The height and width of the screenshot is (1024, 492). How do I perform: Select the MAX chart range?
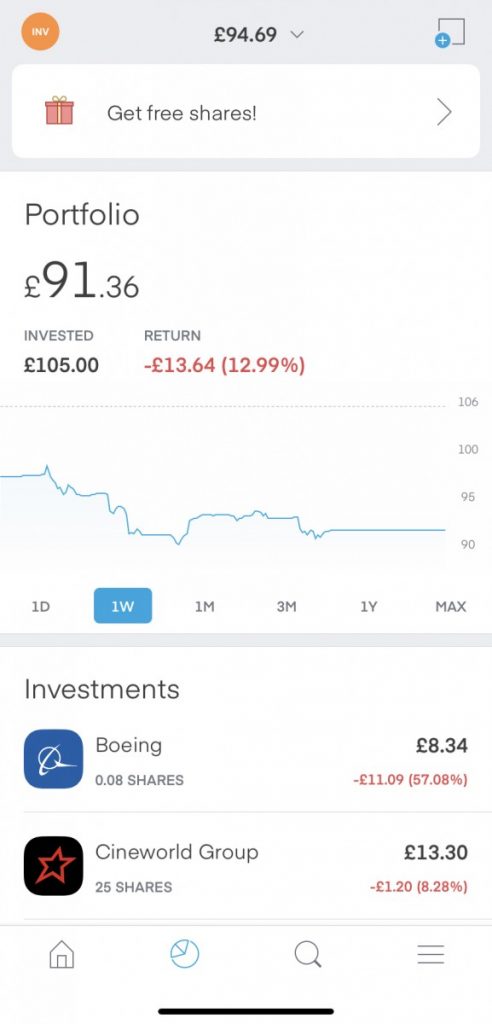tap(451, 606)
